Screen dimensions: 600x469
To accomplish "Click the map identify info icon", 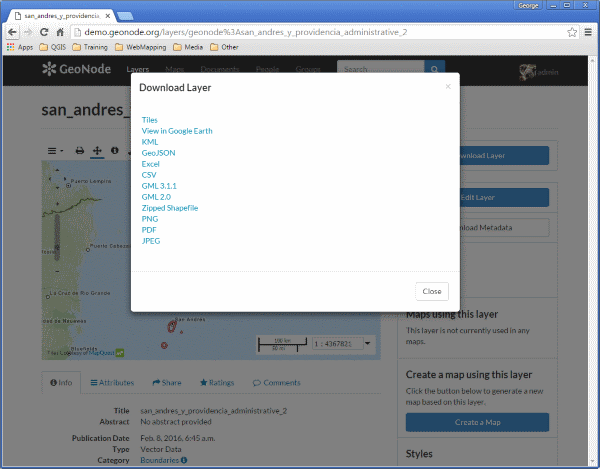I will pyautogui.click(x=114, y=151).
